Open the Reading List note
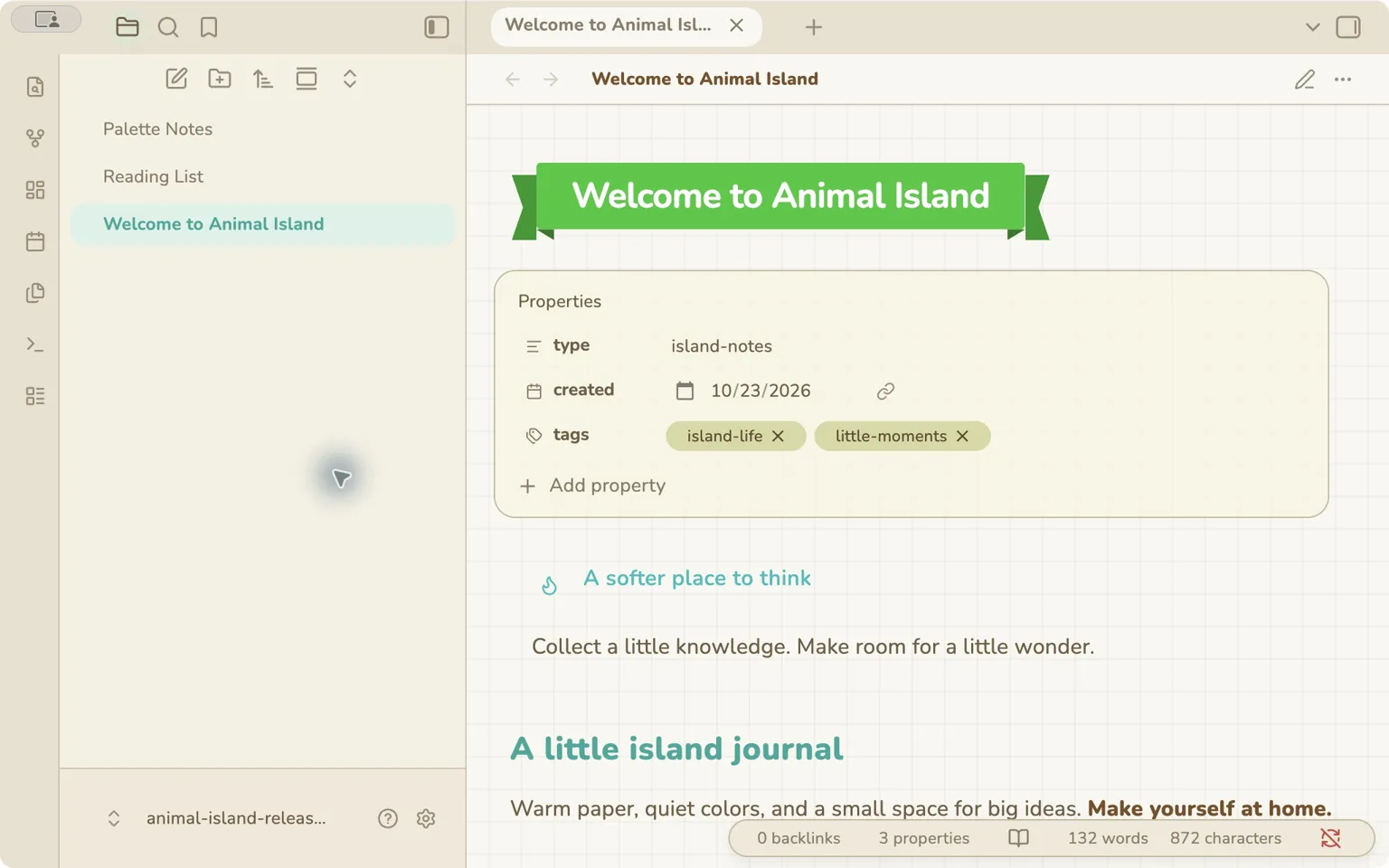The image size is (1389, 868). click(263, 176)
